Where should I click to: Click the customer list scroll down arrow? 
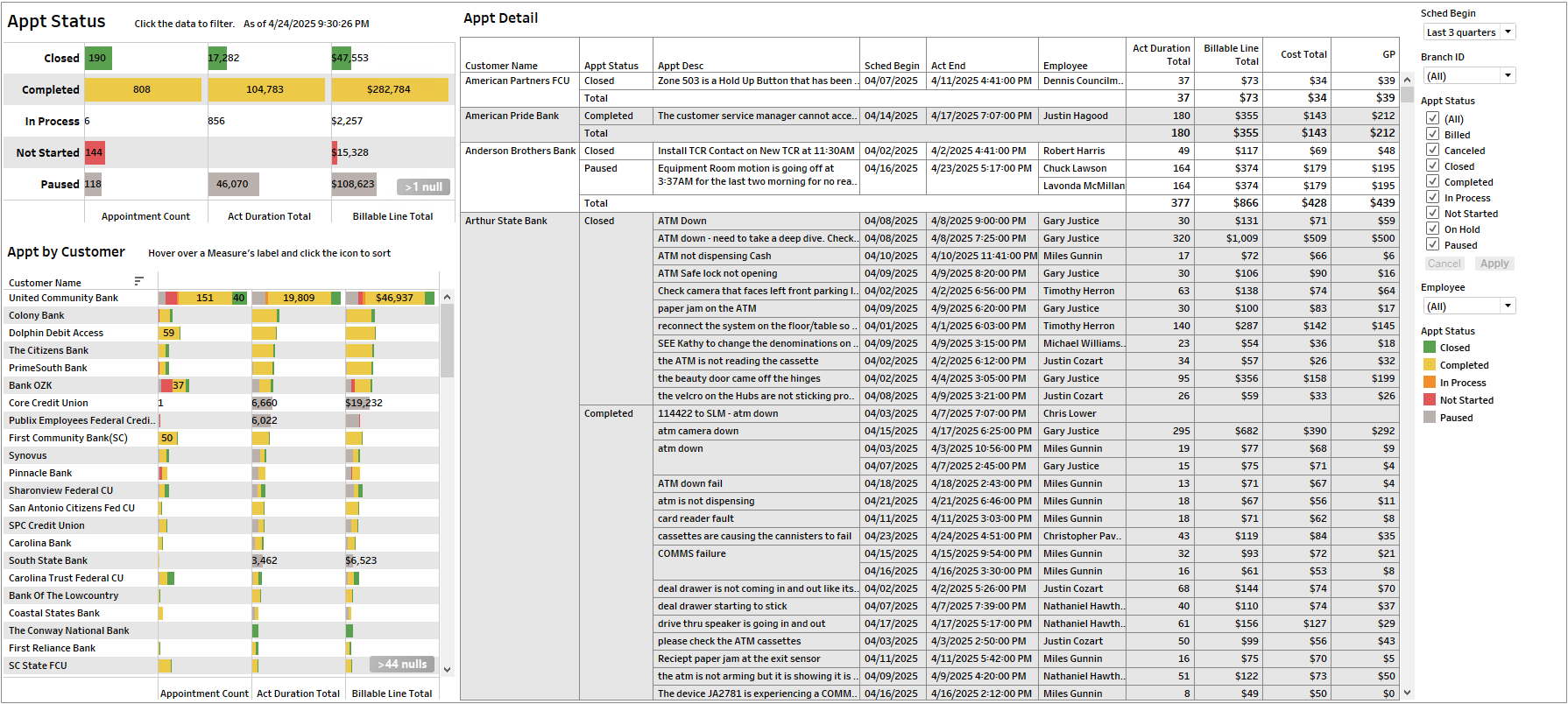[x=448, y=670]
